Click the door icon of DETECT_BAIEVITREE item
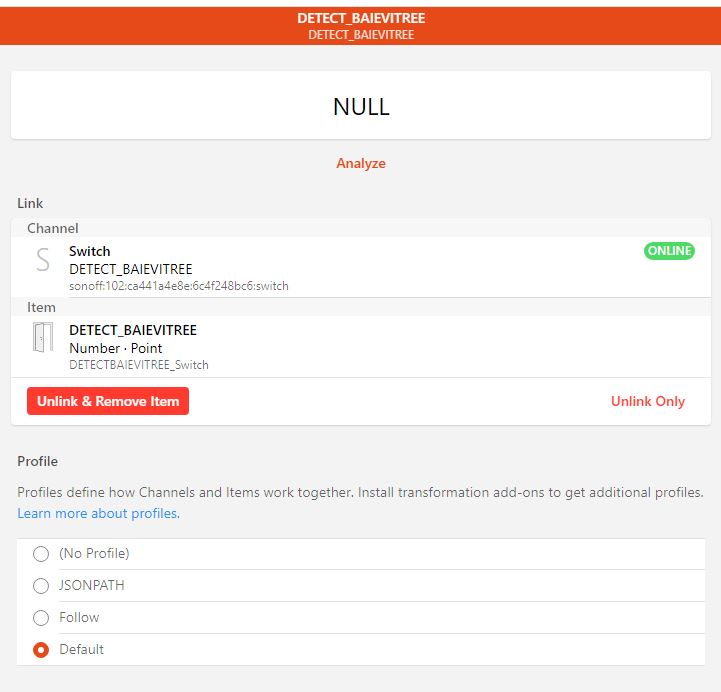The image size is (721, 692). 43,337
